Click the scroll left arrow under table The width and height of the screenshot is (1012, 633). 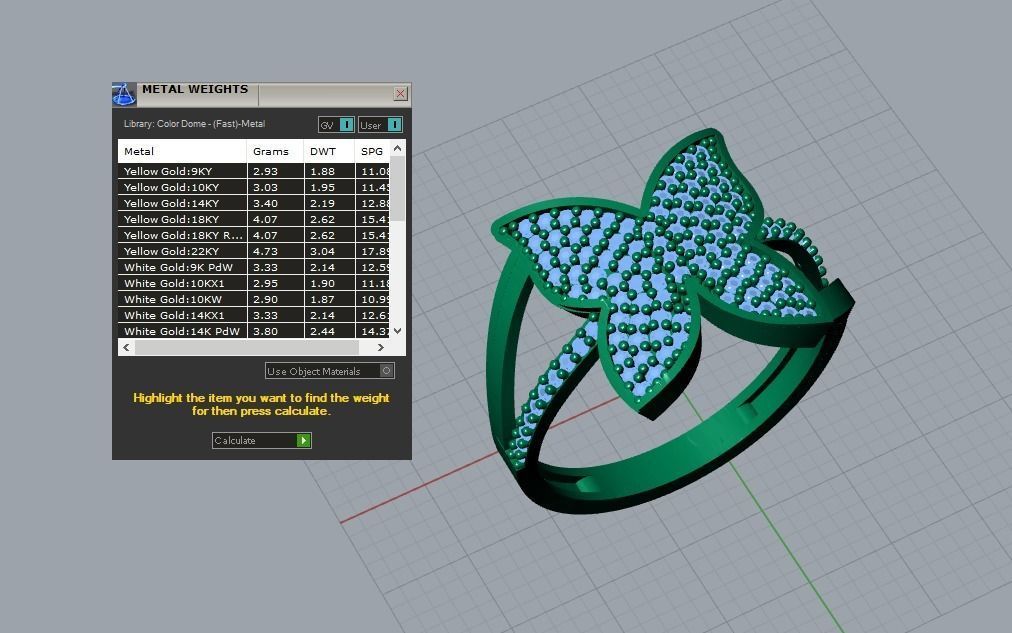coord(126,347)
